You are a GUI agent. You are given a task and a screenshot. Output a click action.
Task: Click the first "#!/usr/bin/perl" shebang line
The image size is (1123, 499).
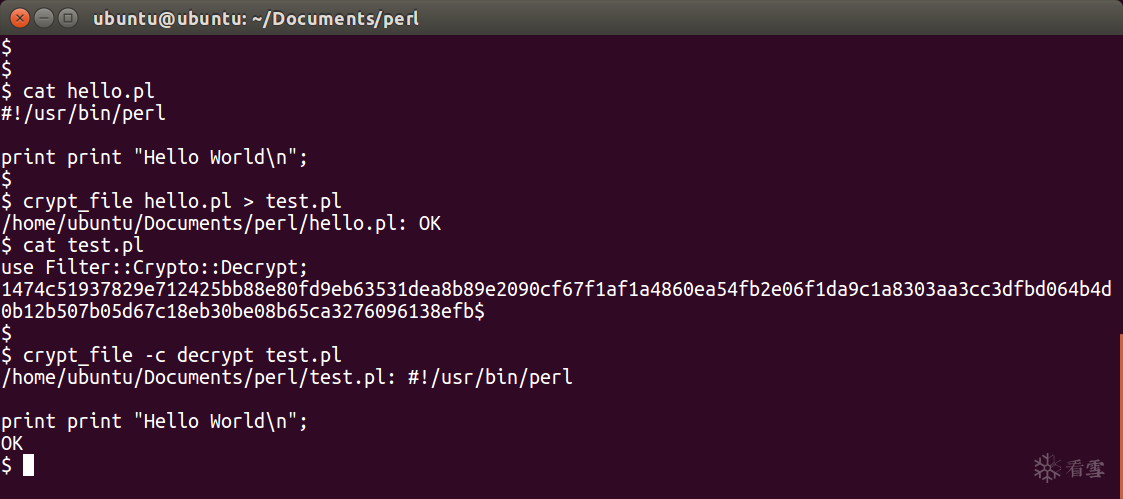click(83, 113)
